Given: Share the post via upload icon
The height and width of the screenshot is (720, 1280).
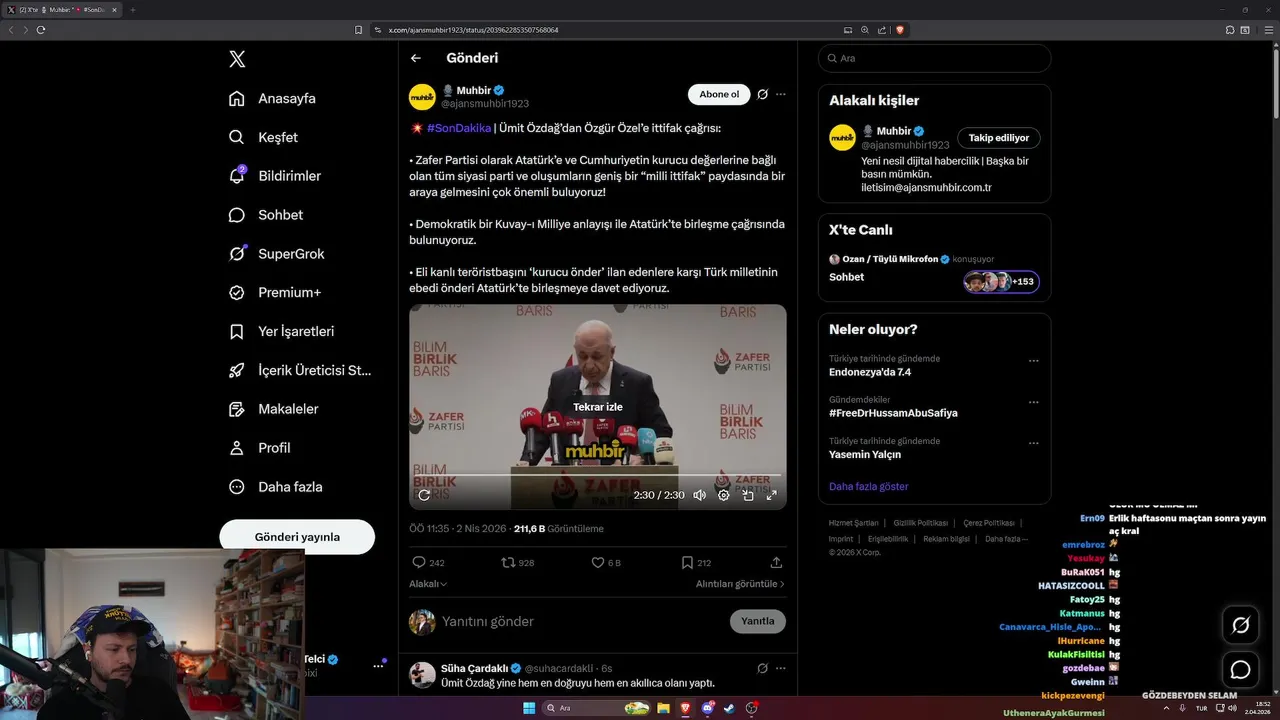Looking at the screenshot, I should coord(776,563).
